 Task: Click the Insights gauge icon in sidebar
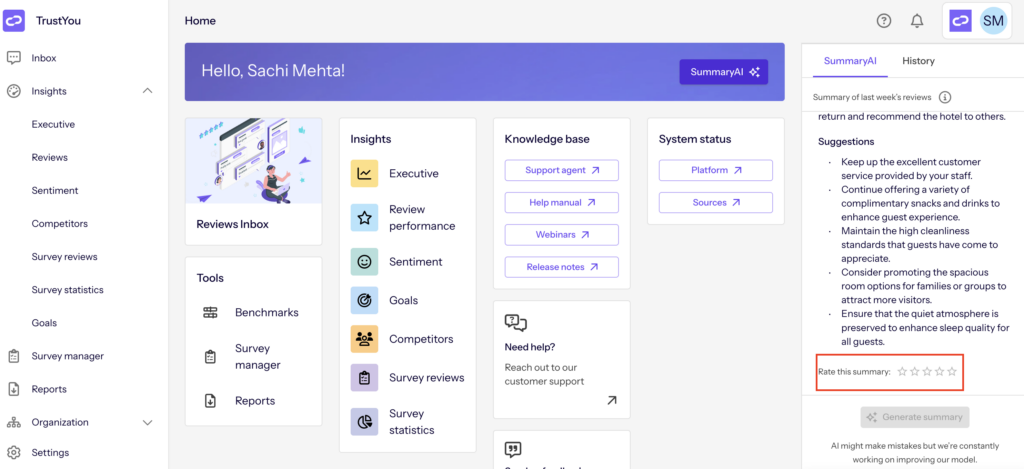(14, 91)
